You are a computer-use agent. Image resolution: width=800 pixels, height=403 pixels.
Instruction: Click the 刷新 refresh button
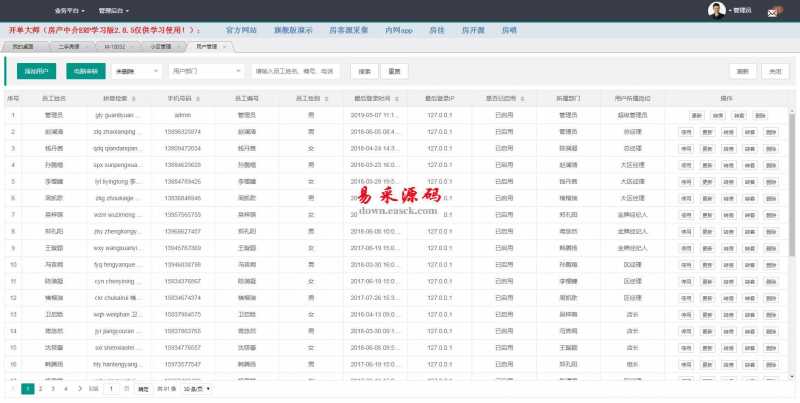coord(743,71)
